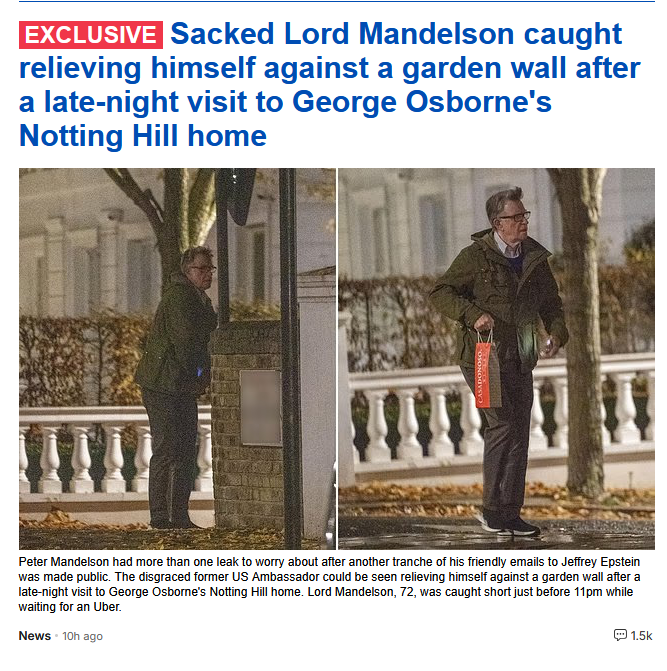Click the blue divider line above headline

pyautogui.click(x=337, y=1)
